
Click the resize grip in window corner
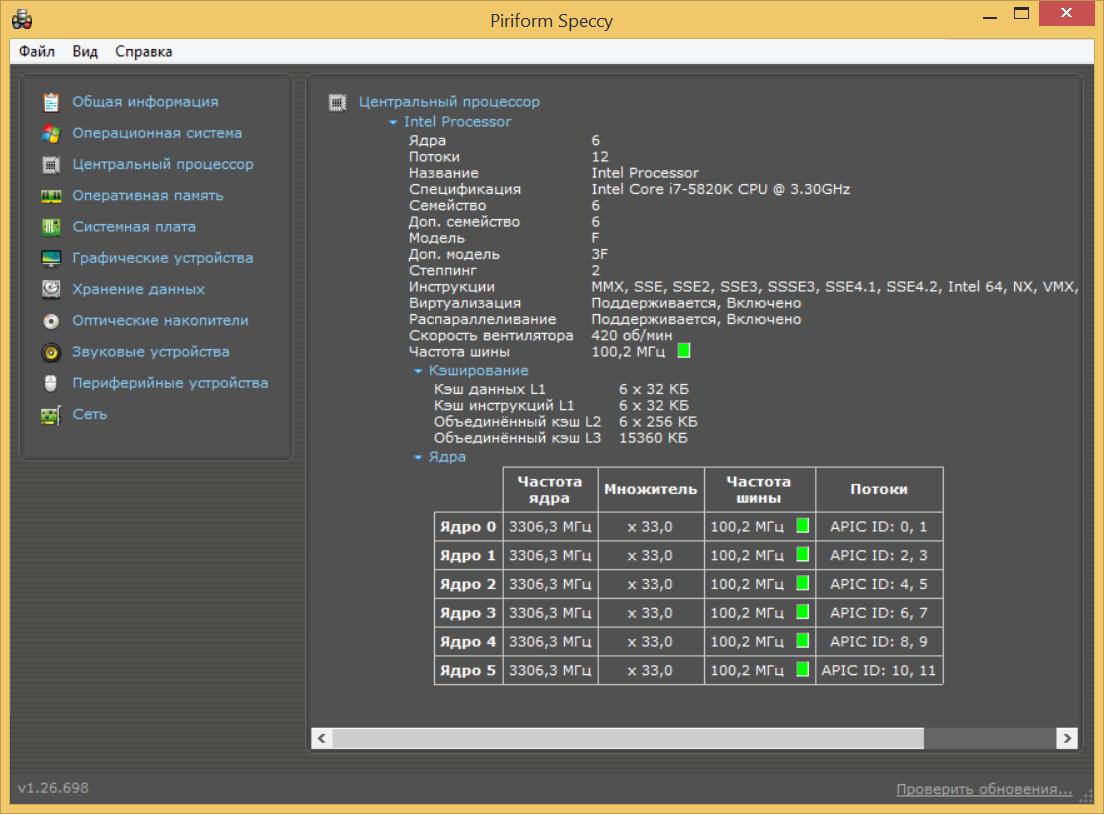coord(1086,796)
